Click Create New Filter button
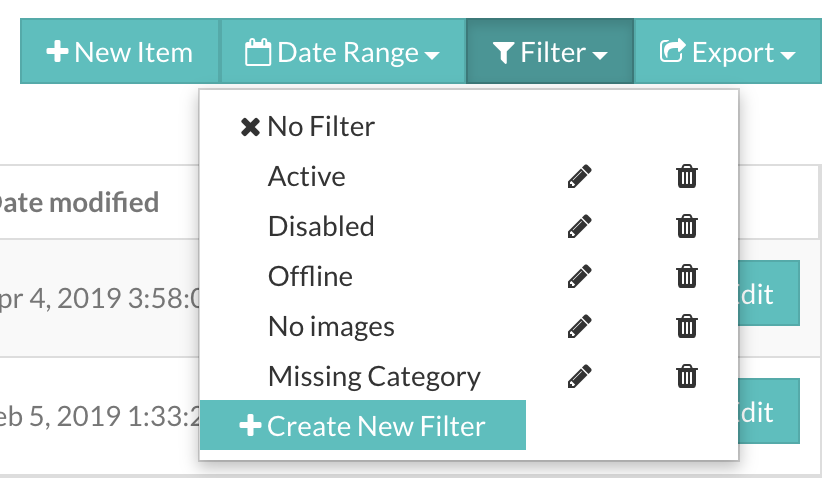 [363, 425]
